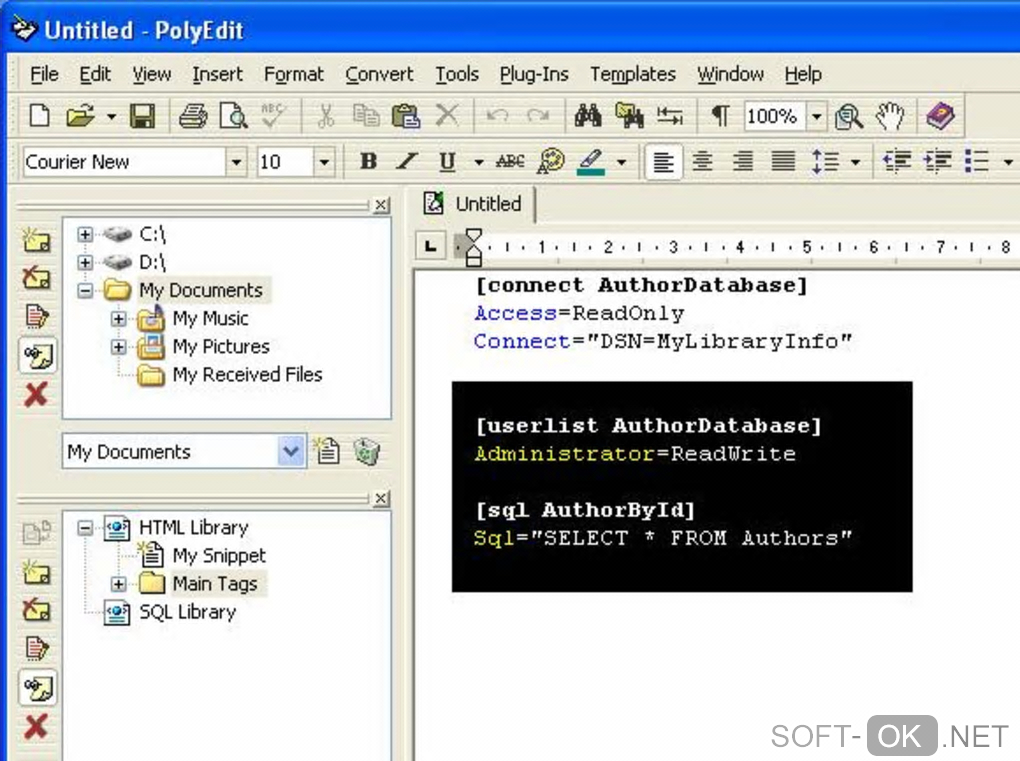The height and width of the screenshot is (761, 1020).
Task: Justify the text
Action: pos(783,161)
